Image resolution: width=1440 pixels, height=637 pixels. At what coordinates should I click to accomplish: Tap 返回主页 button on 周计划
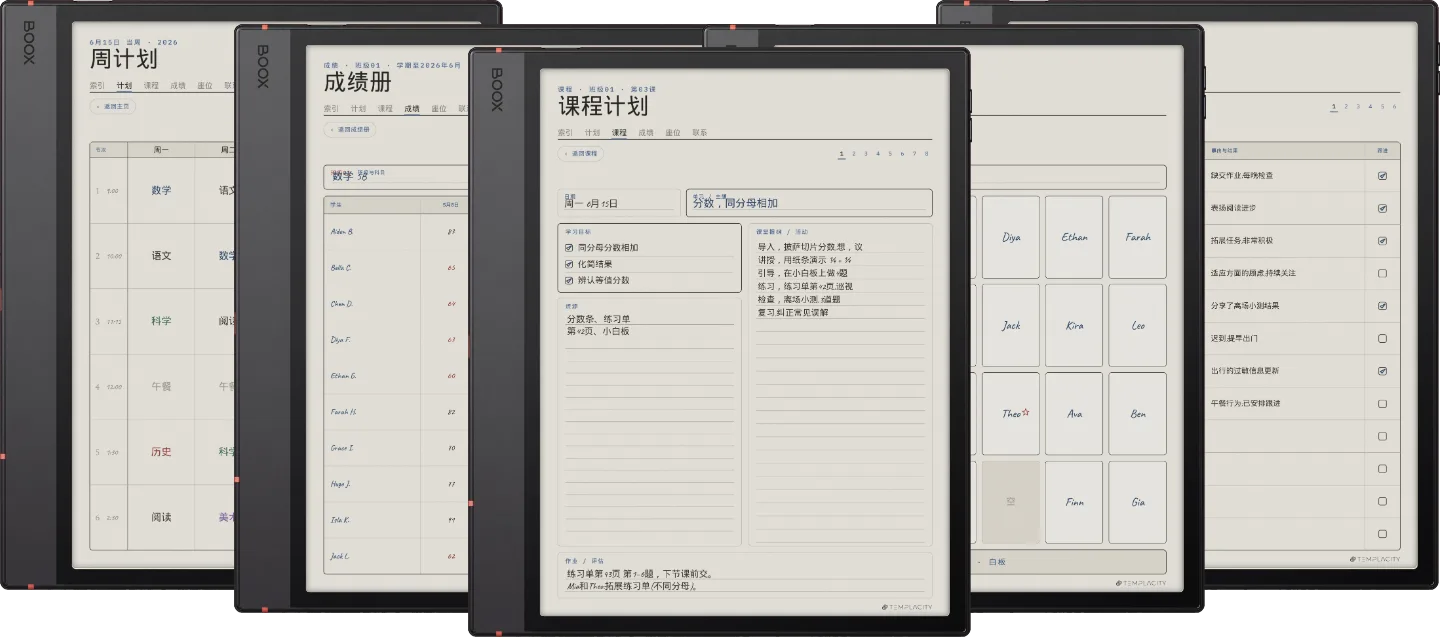(112, 106)
